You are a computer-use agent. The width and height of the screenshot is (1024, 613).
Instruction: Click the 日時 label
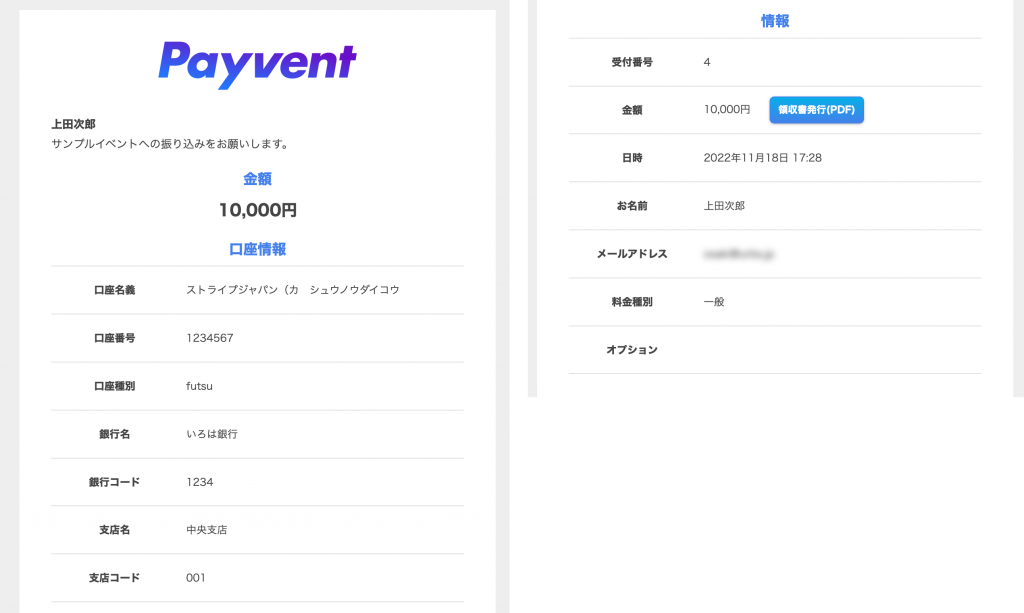click(632, 158)
